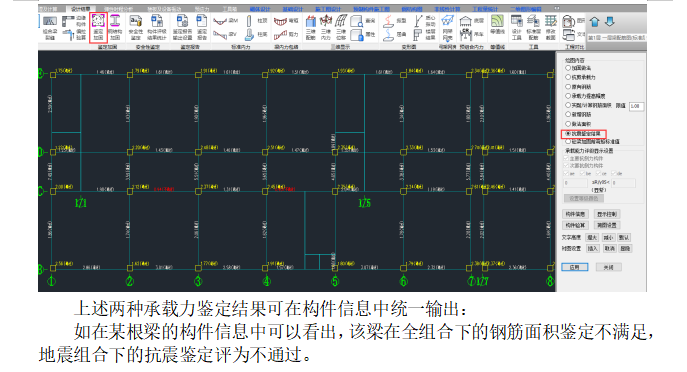Click the limit value input box

pos(636,106)
